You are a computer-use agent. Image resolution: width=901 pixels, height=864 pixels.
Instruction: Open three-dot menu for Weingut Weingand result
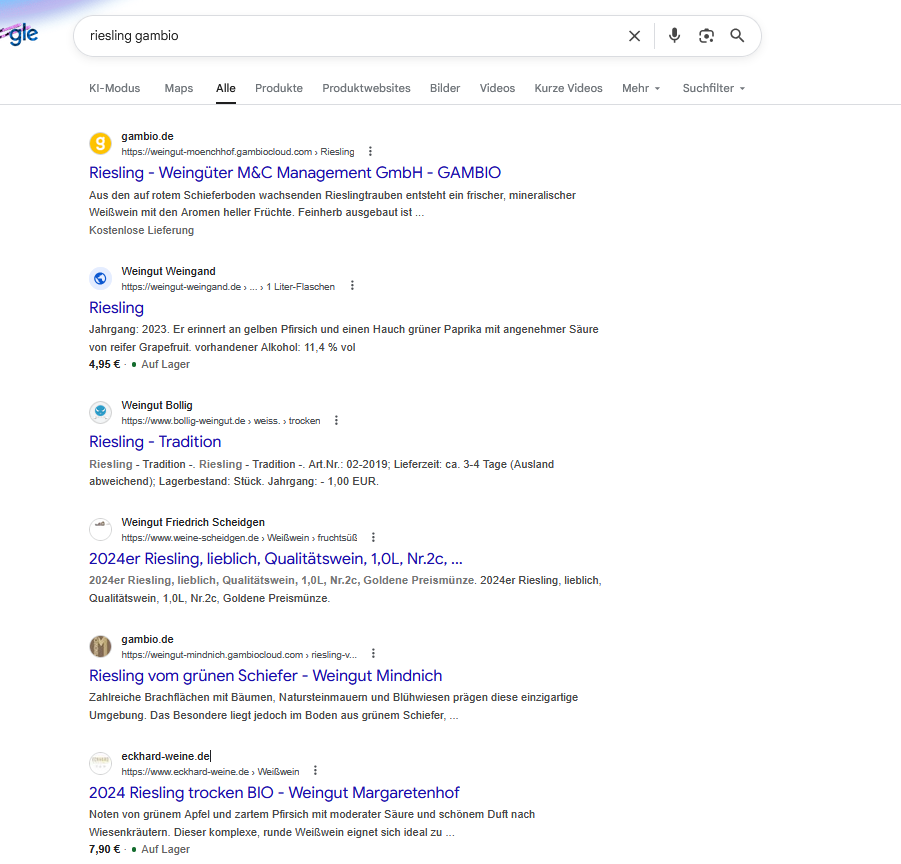click(x=352, y=286)
